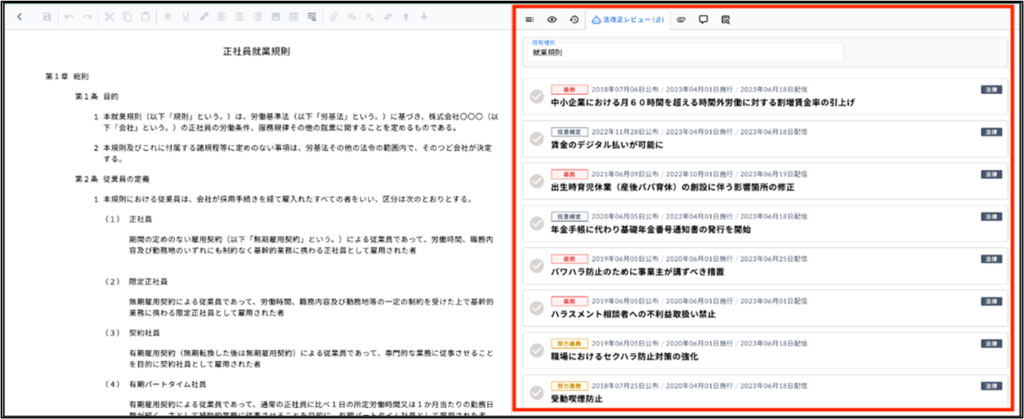Open 中小企業における月60時間を超える時間外労働 title
Screen dimensions: 1024x419
(703, 103)
